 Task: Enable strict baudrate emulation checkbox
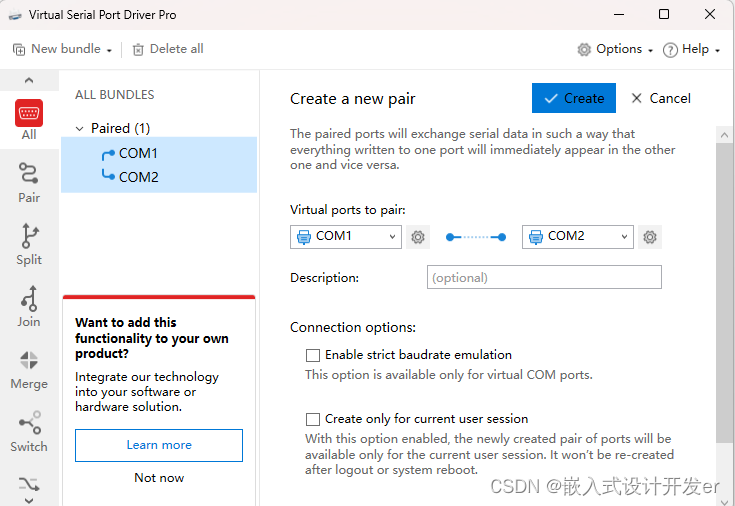pyautogui.click(x=313, y=355)
